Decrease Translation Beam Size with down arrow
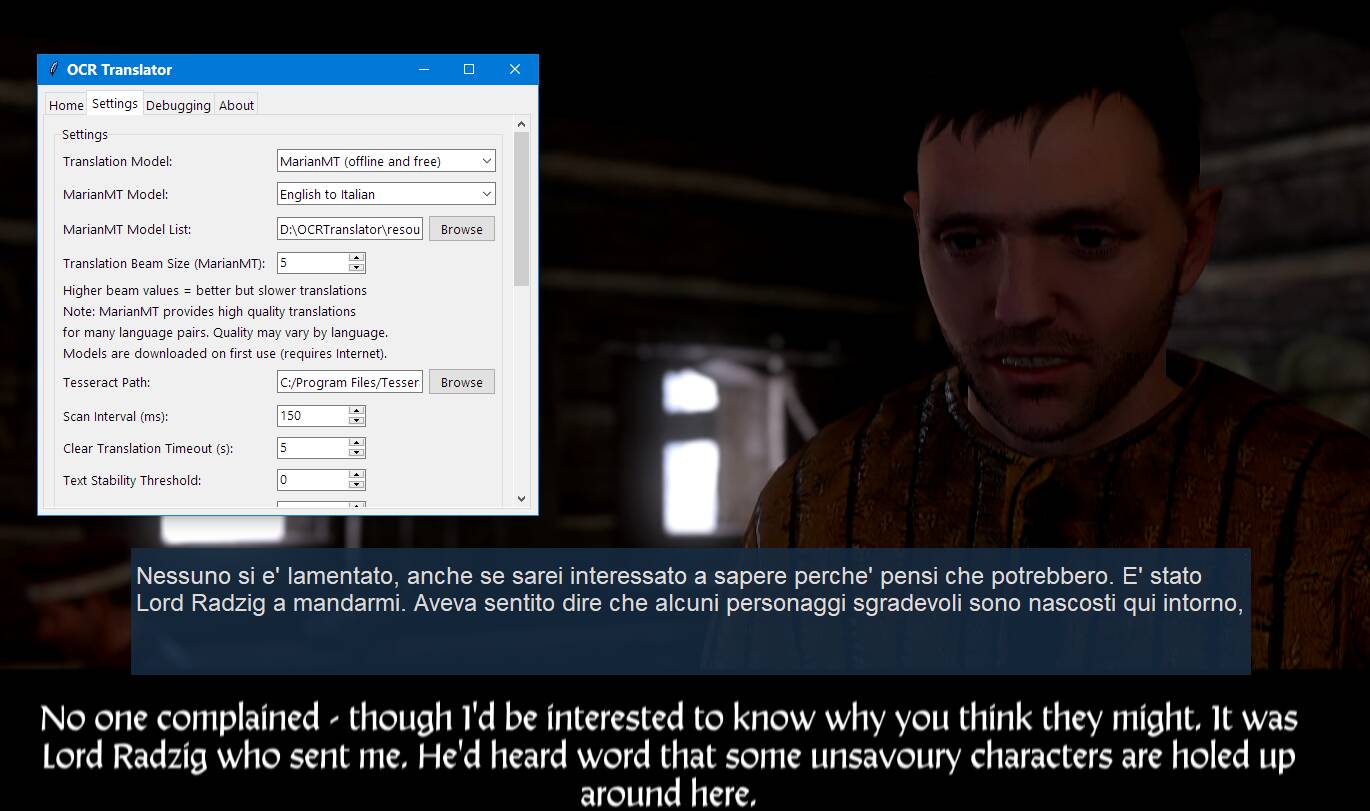Image resolution: width=1370 pixels, height=811 pixels. 356,268
